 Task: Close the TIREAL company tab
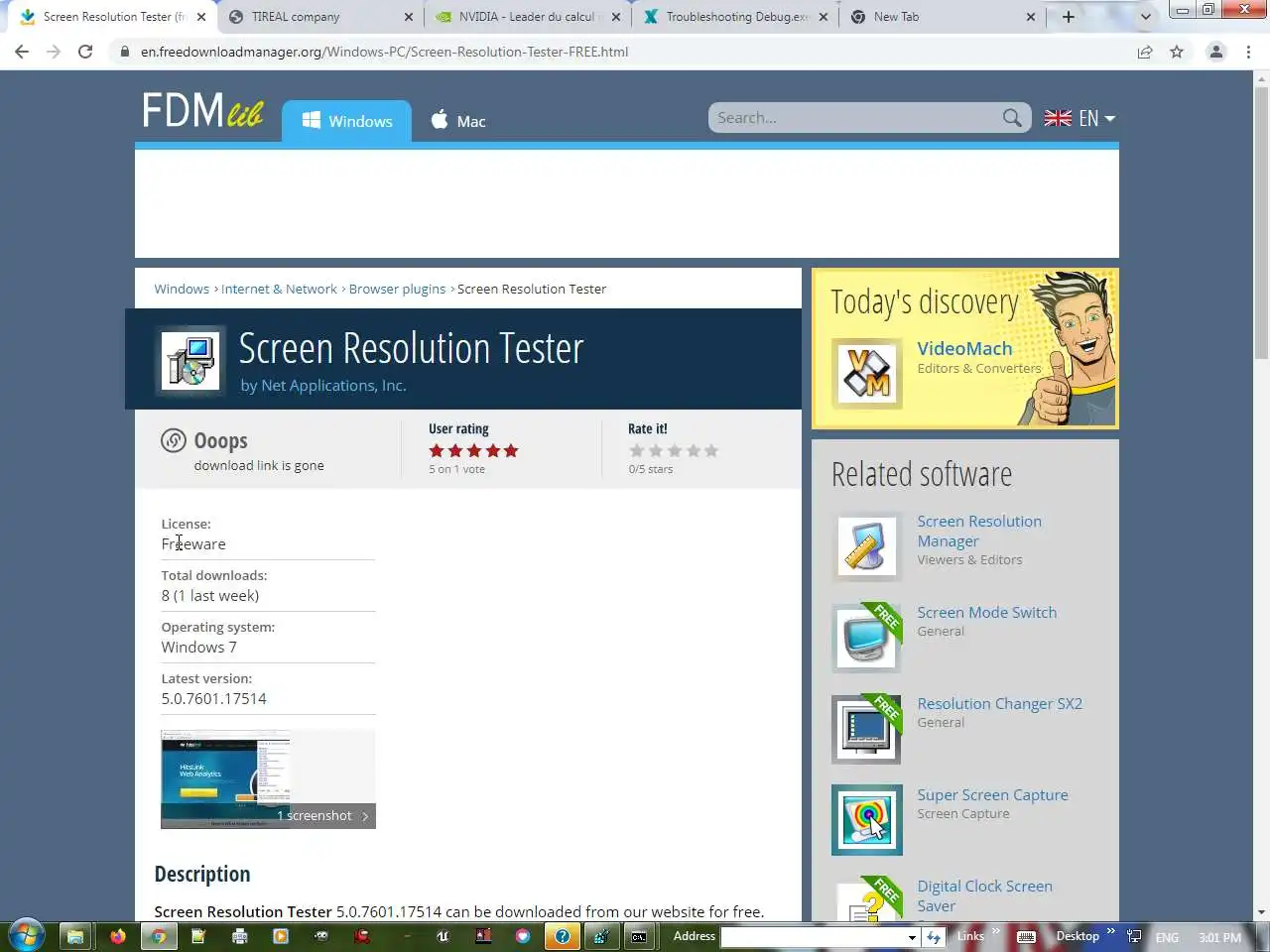tap(409, 17)
